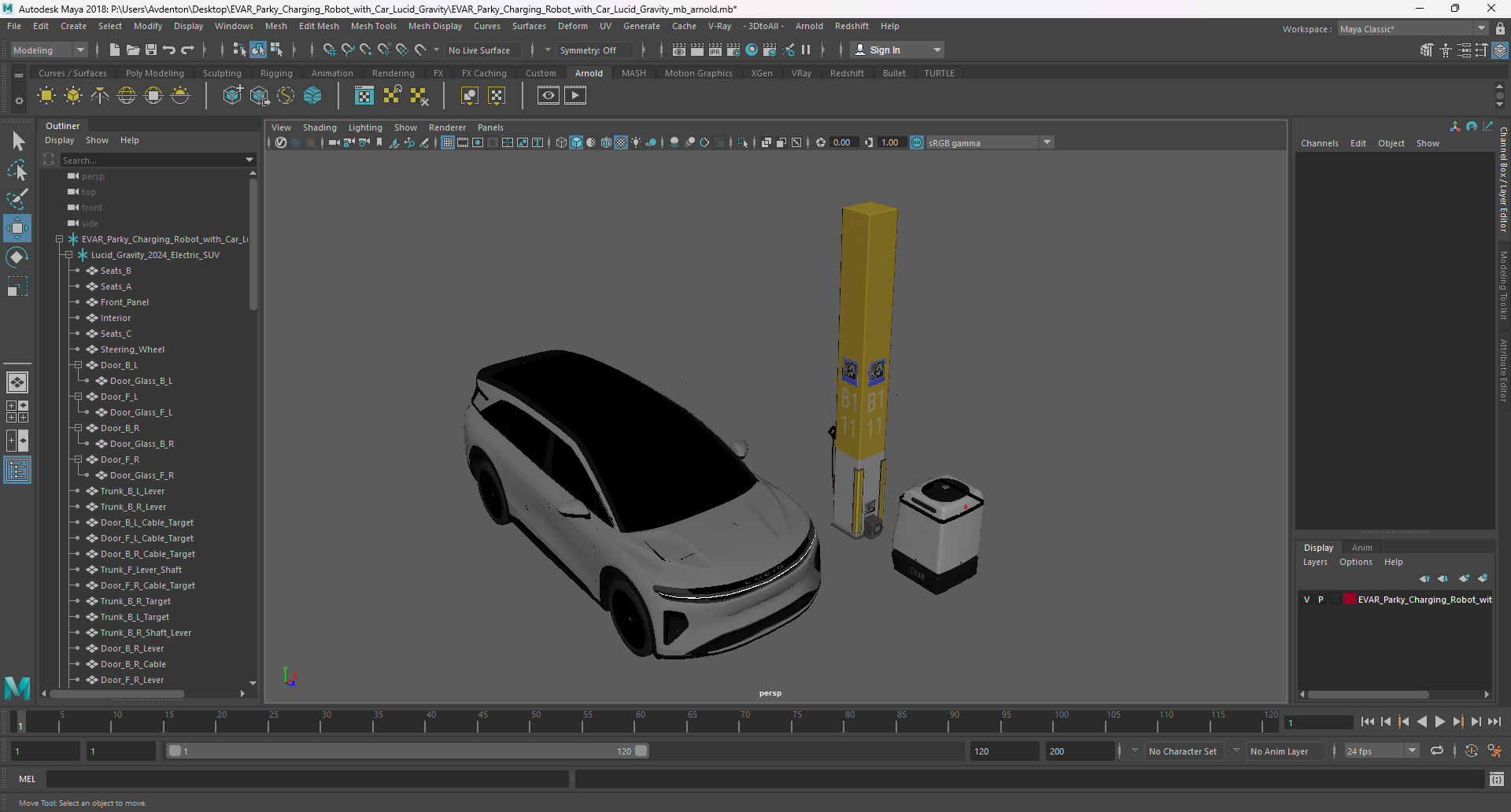1511x812 pixels.
Task: Activate the Lasso select tool
Action: coord(17,170)
